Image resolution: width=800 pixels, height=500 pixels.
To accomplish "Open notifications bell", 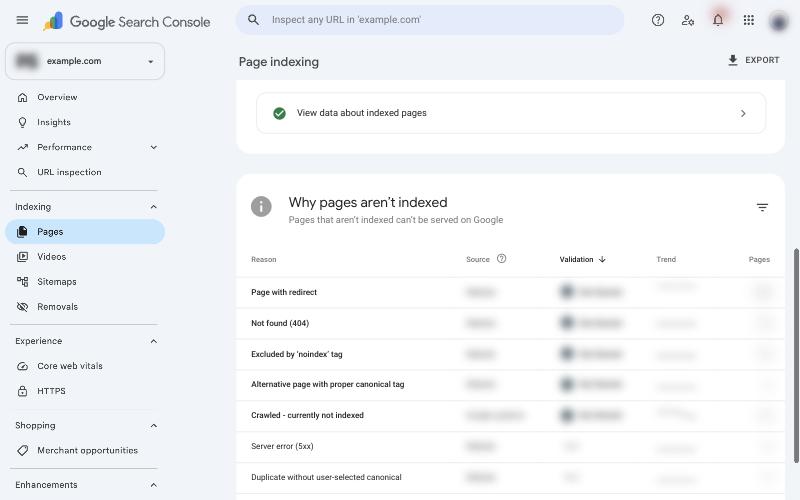I will (718, 20).
